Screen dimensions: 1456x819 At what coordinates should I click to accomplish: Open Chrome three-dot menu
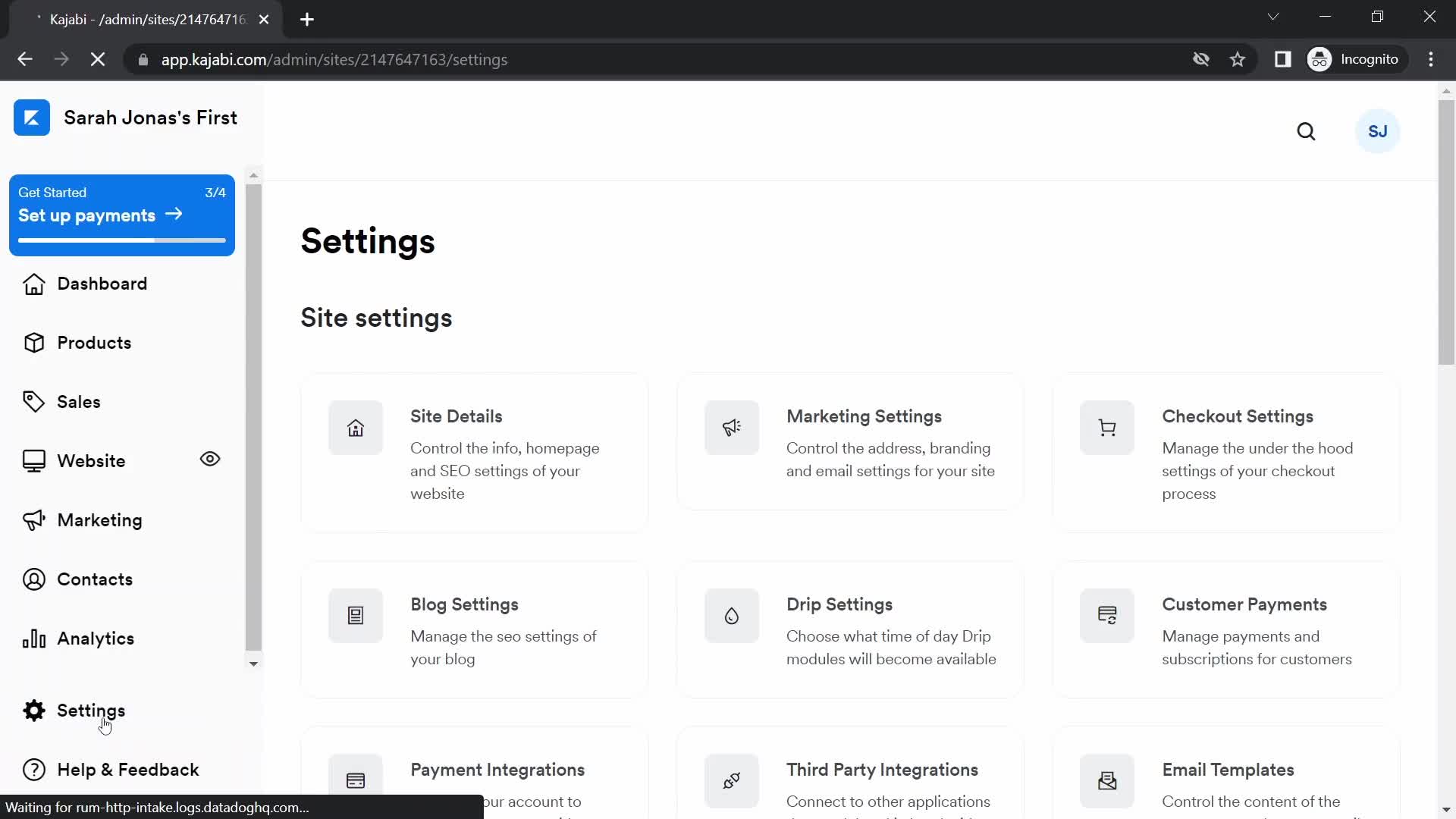click(x=1431, y=59)
